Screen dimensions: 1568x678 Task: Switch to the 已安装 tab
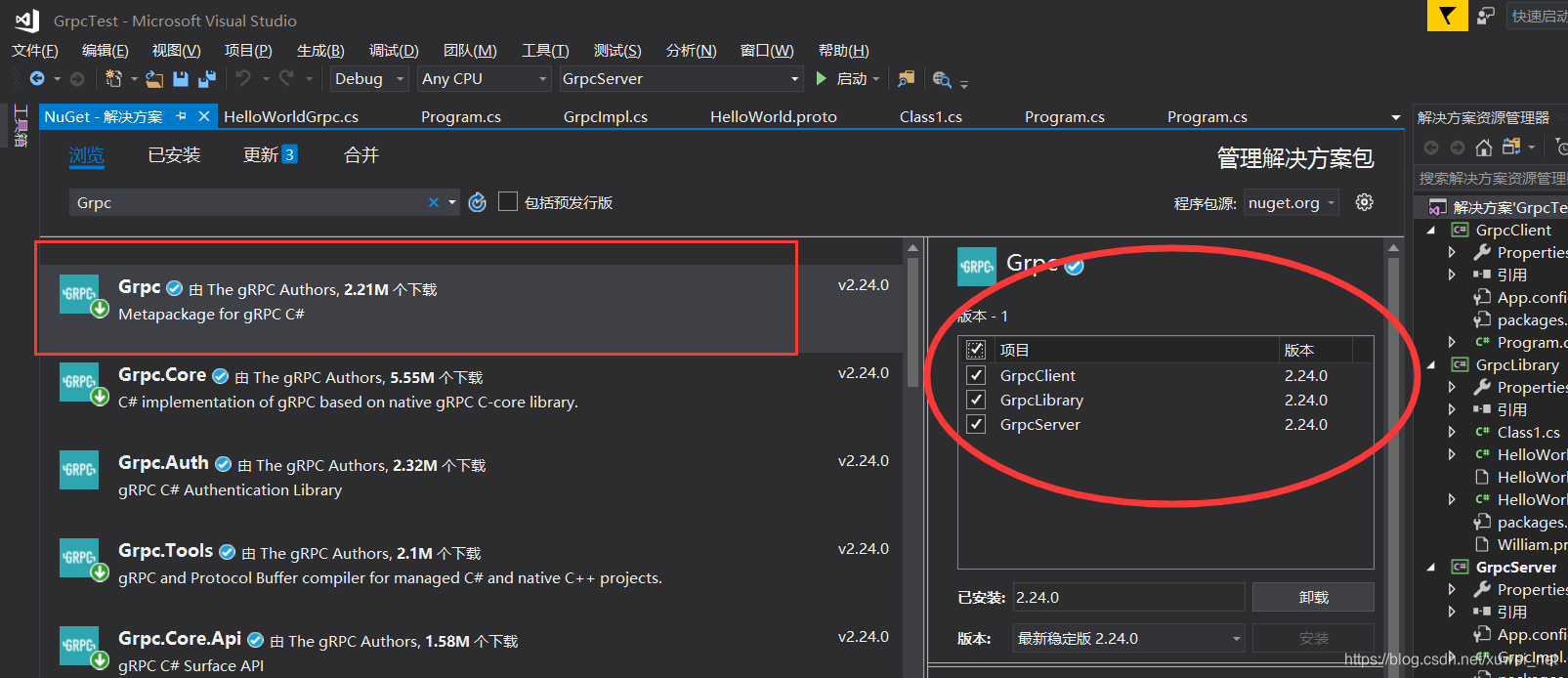(174, 155)
